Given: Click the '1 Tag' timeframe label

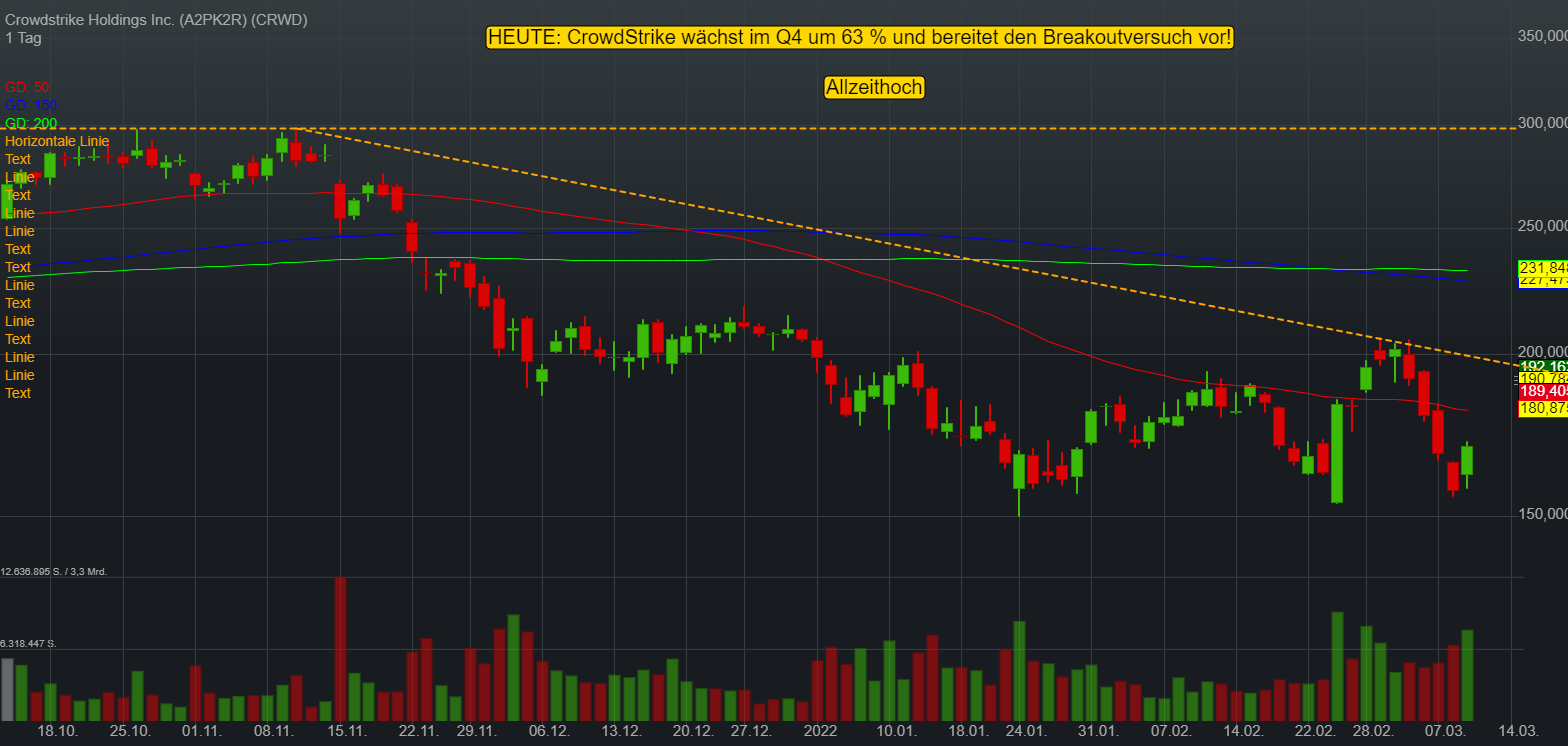Looking at the screenshot, I should point(24,38).
